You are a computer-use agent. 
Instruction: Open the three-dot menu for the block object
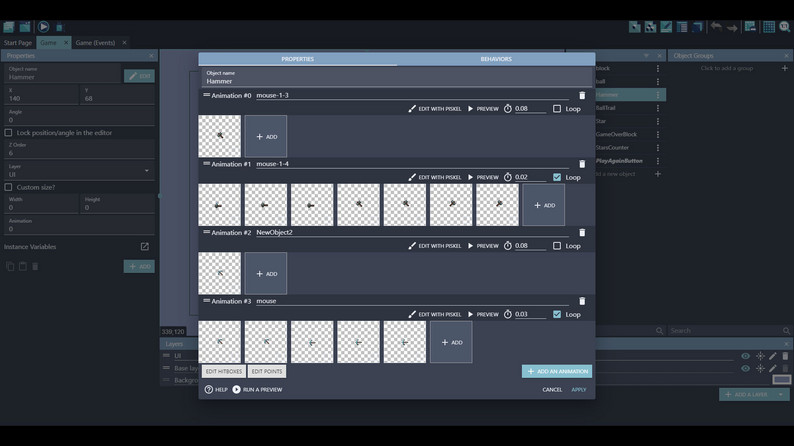658,68
